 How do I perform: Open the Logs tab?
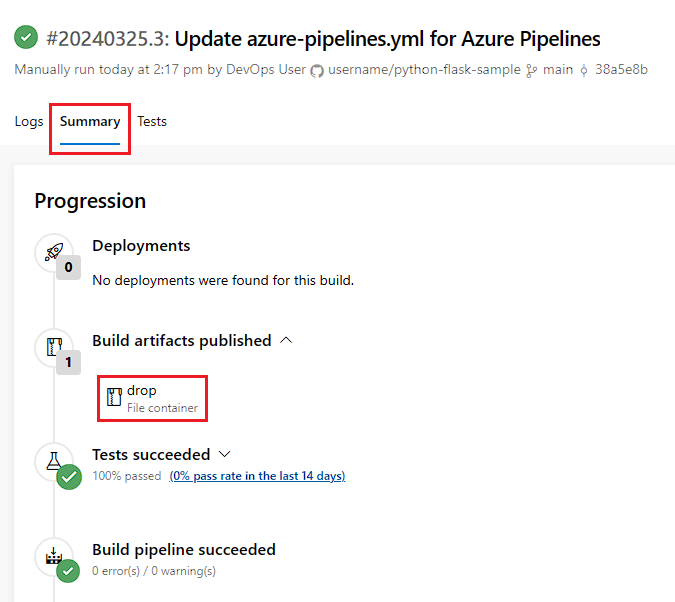point(29,121)
